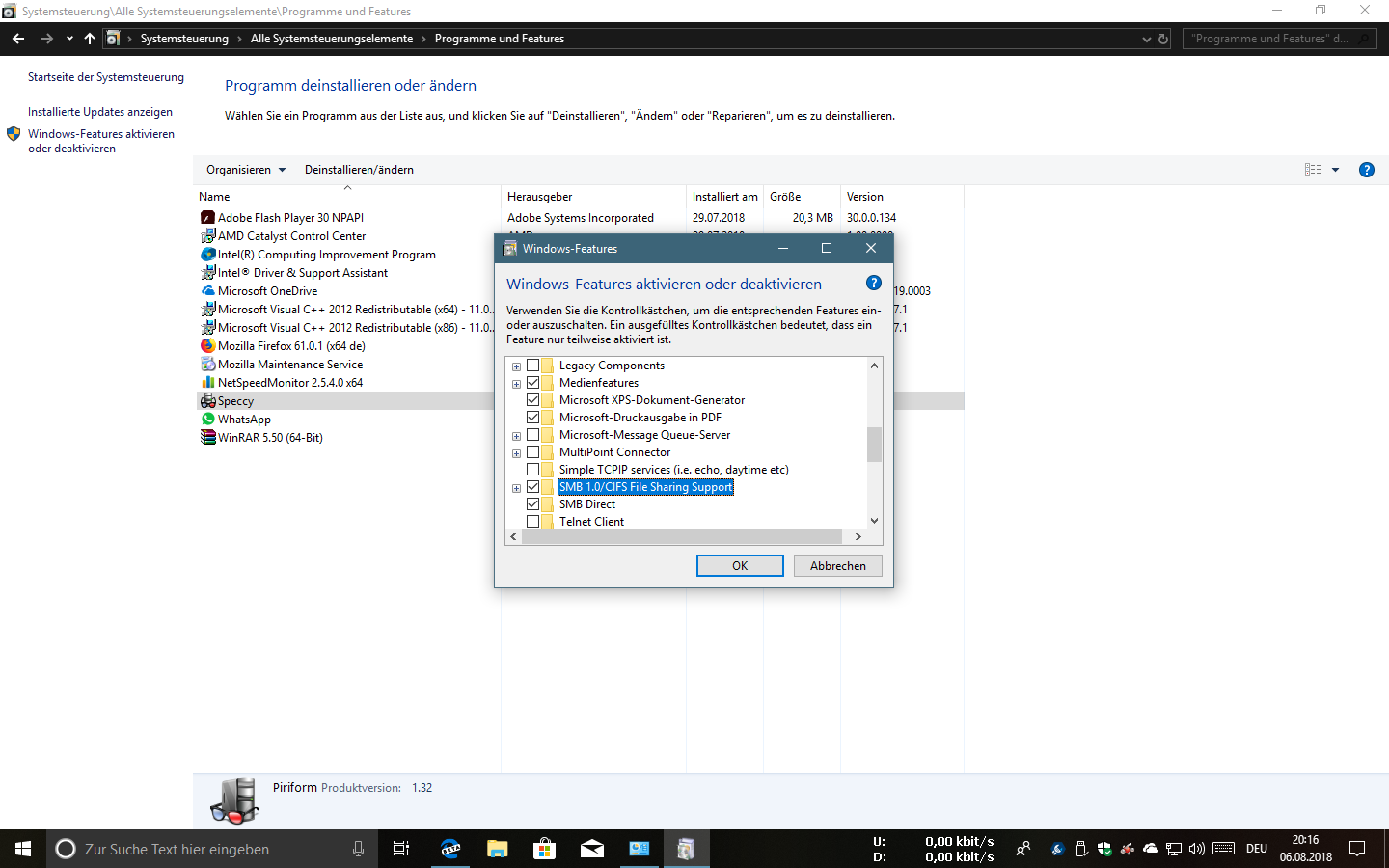Click the Microsoft OneDrive program icon
The width and height of the screenshot is (1389, 868).
pyautogui.click(x=207, y=291)
